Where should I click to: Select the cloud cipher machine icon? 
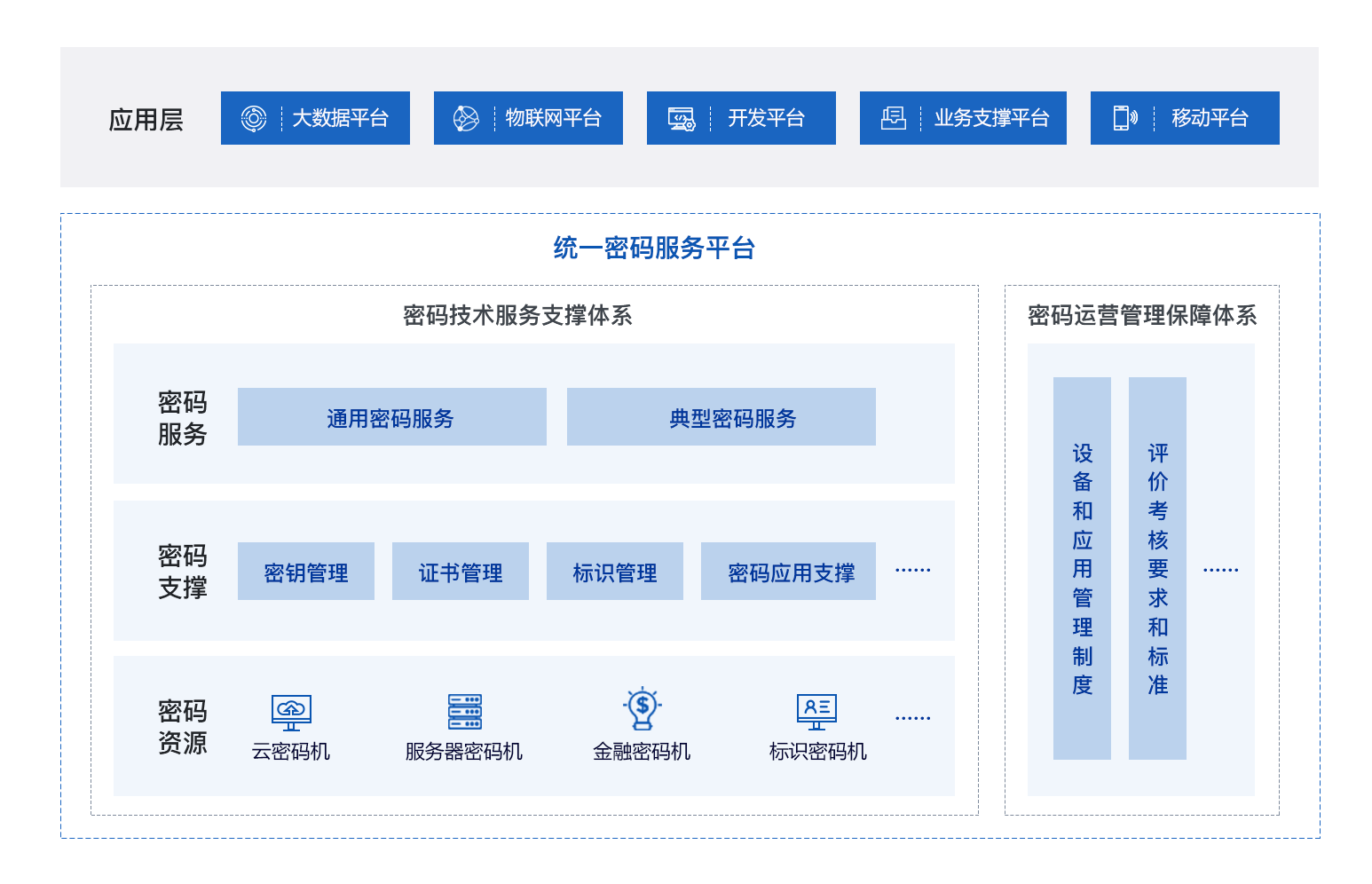291,712
